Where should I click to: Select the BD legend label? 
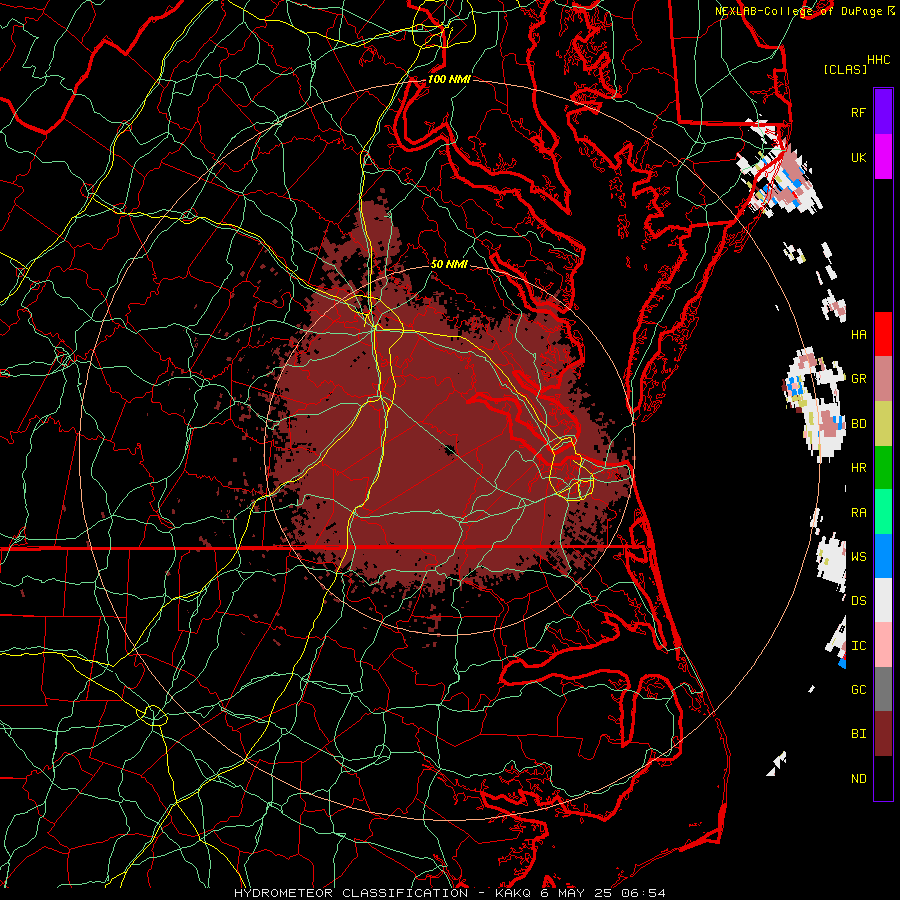click(x=858, y=424)
